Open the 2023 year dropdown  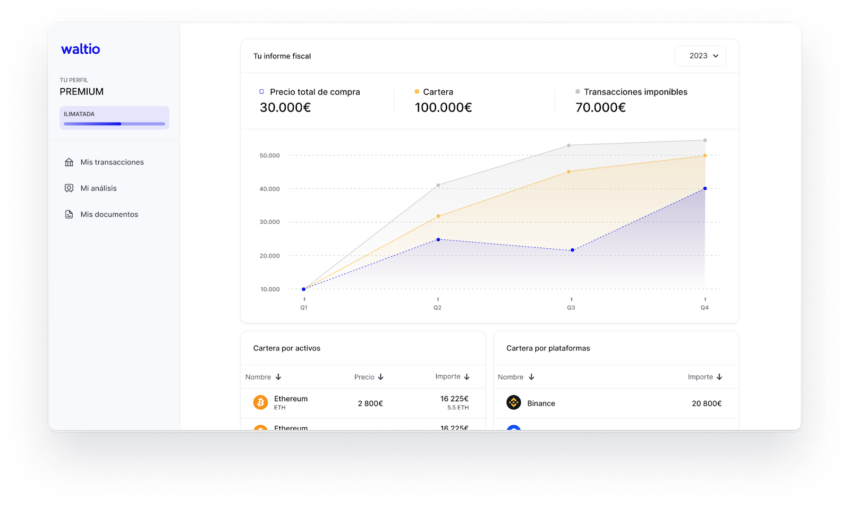[x=700, y=56]
